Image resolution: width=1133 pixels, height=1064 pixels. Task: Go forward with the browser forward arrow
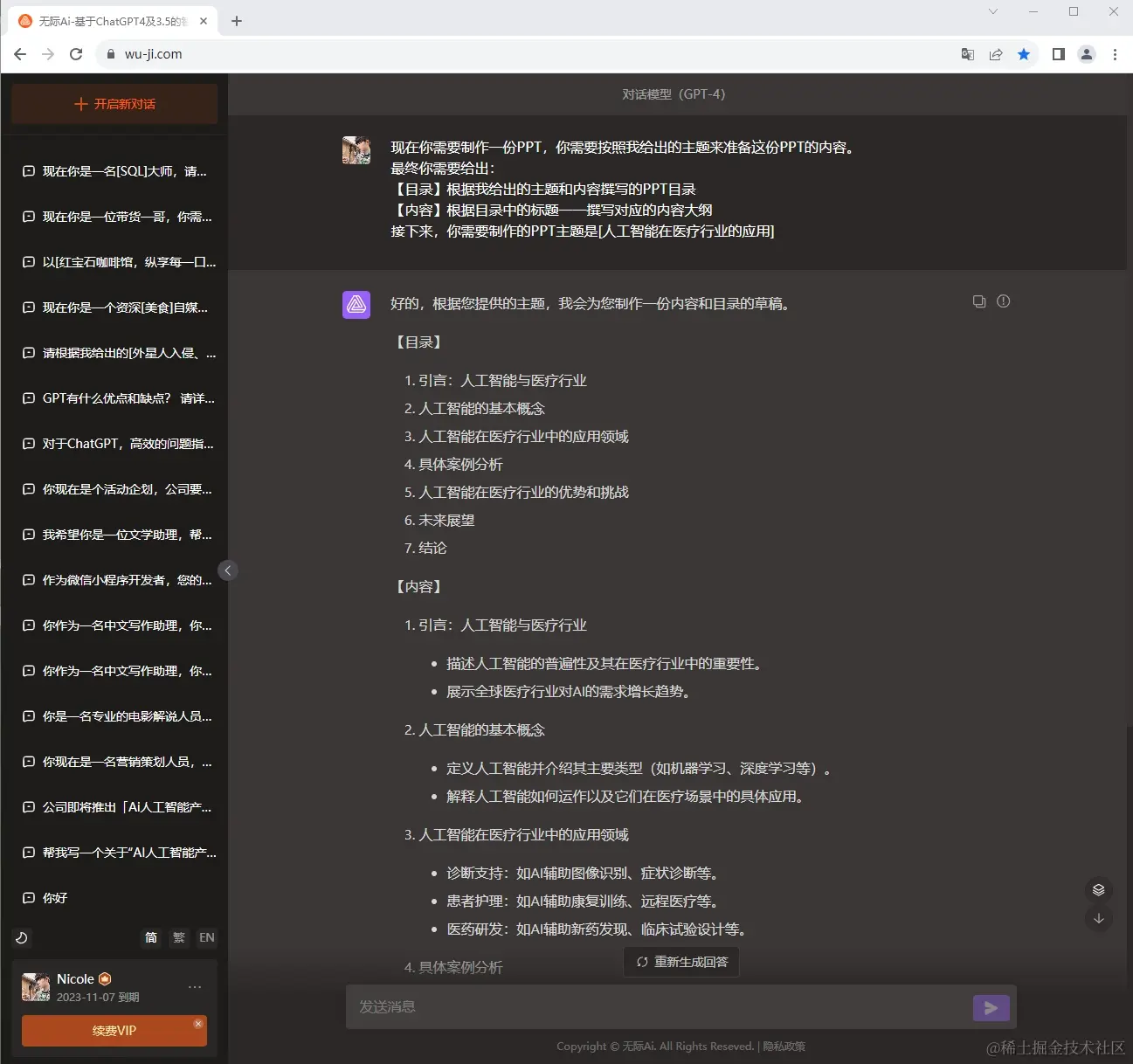click(x=48, y=54)
